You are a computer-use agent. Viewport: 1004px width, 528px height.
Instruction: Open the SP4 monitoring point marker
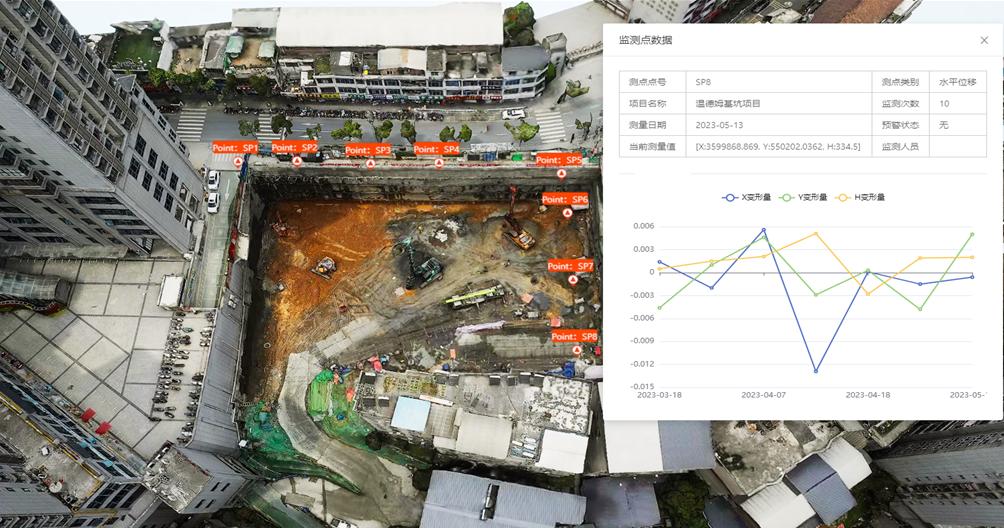point(439,162)
